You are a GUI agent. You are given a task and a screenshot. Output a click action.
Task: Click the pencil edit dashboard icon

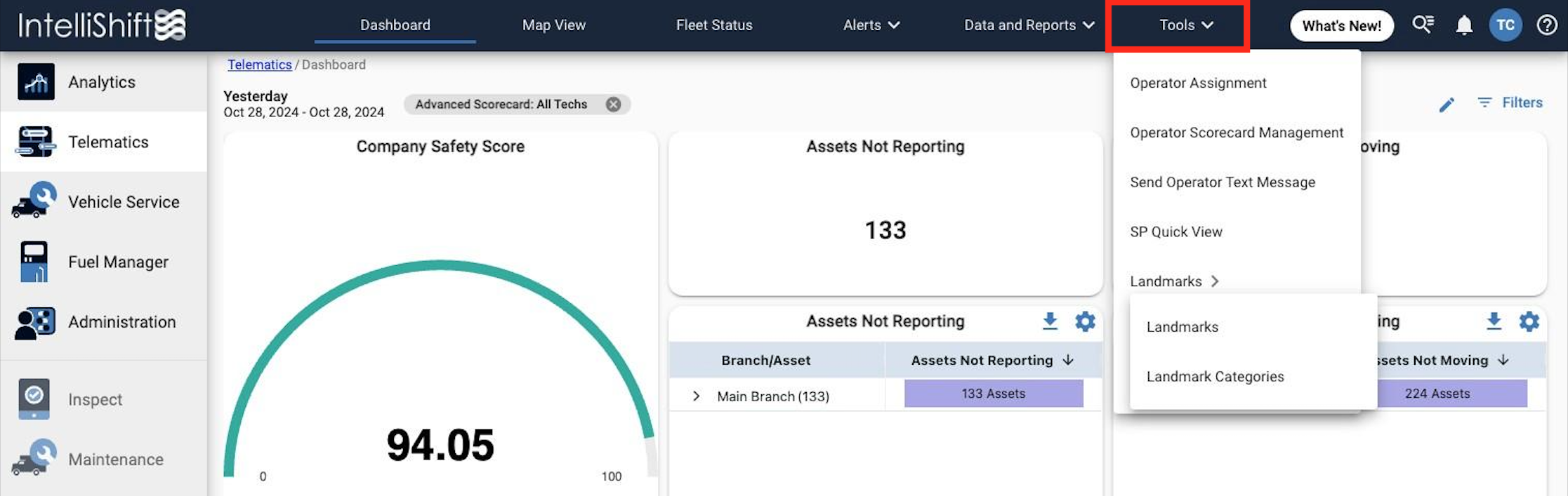(1447, 105)
